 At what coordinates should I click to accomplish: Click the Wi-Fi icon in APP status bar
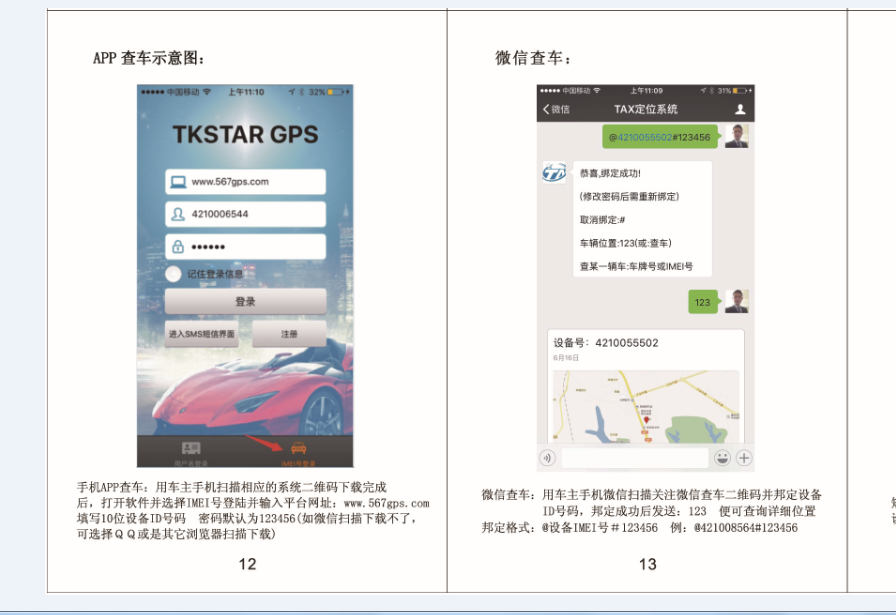(207, 91)
